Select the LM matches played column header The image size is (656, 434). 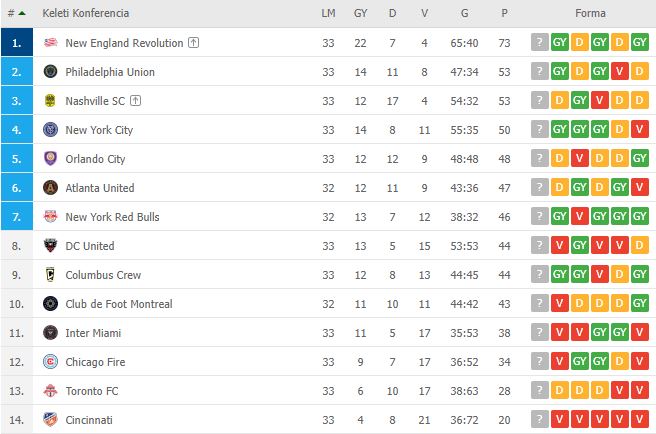point(328,13)
